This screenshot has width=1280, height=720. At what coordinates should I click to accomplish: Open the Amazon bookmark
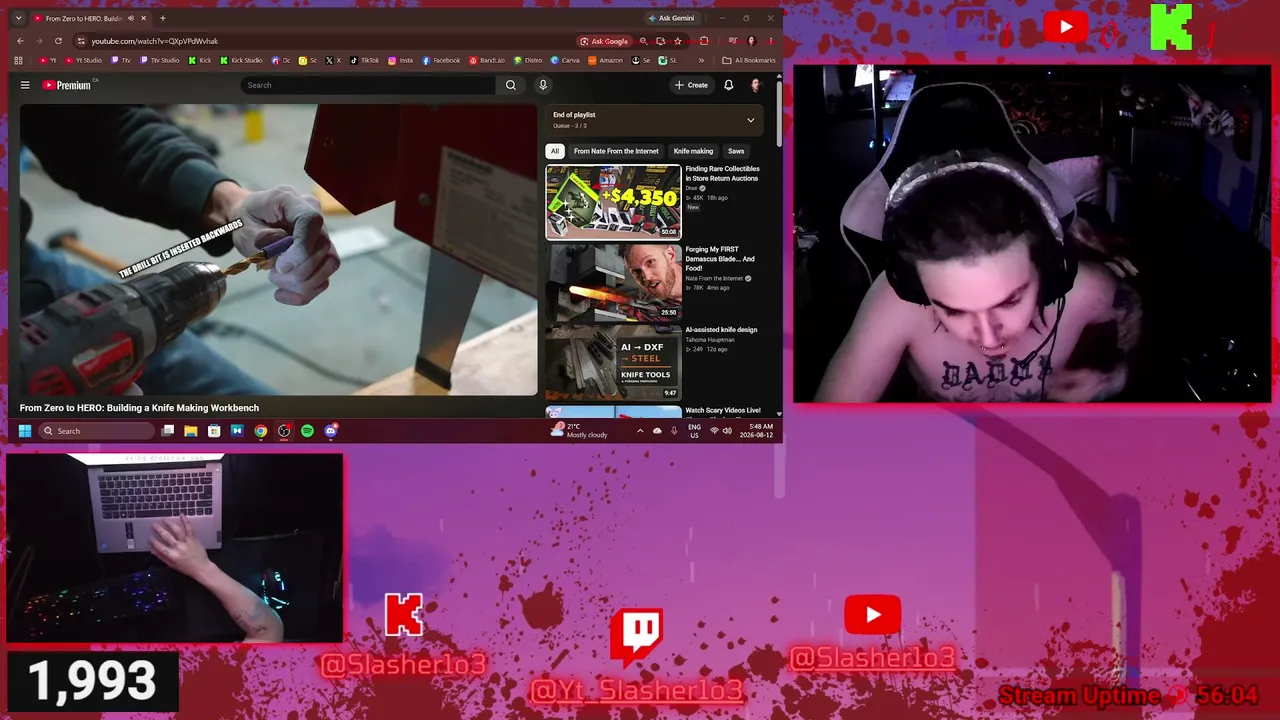[606, 60]
